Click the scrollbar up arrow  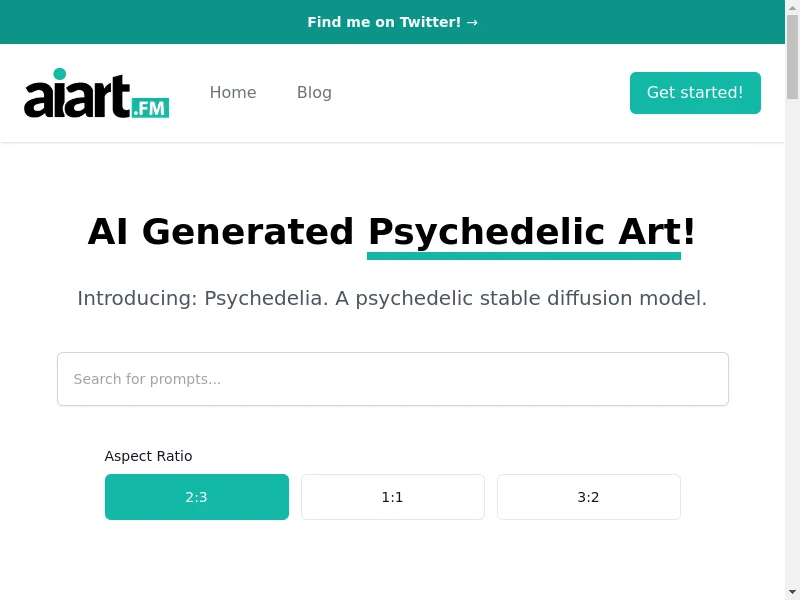[792, 8]
